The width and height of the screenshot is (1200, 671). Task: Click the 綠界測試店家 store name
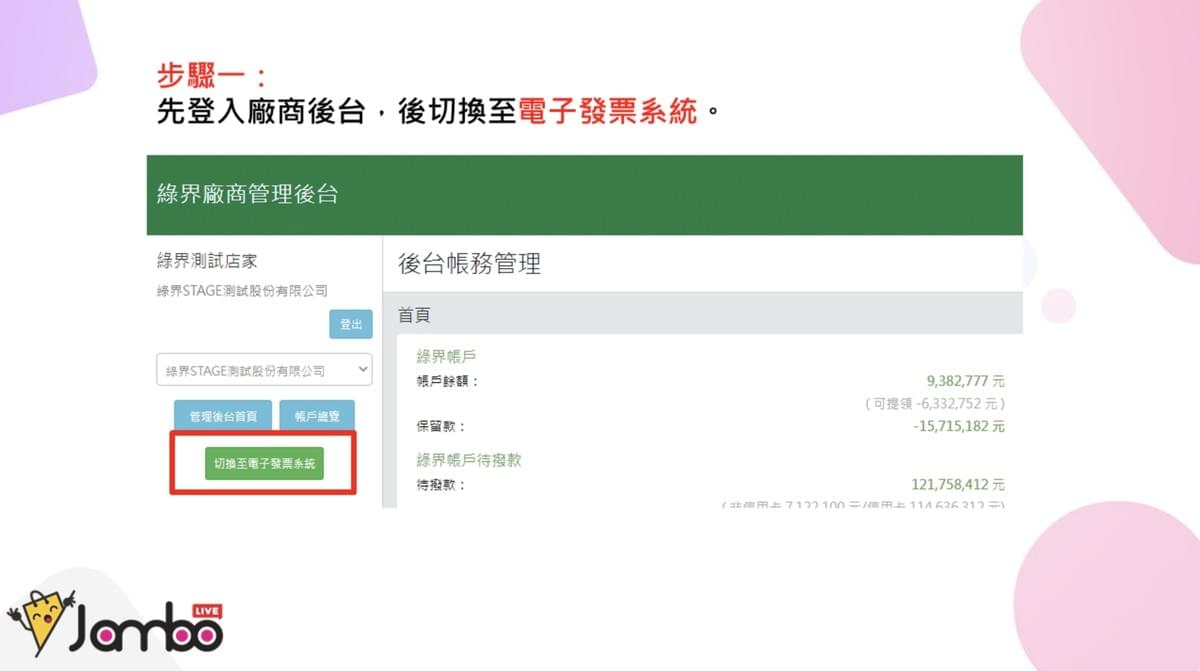[207, 260]
